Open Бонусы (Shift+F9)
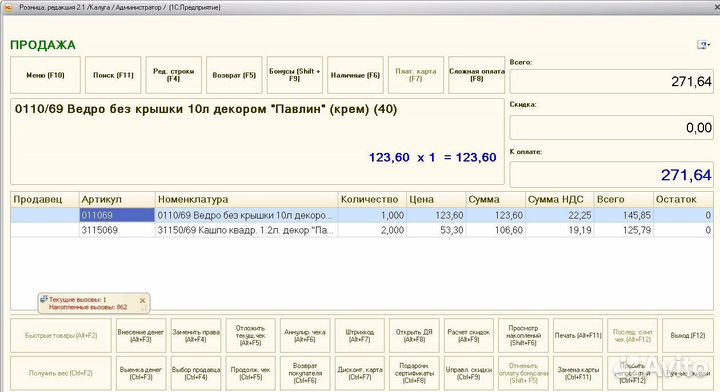 (295, 75)
